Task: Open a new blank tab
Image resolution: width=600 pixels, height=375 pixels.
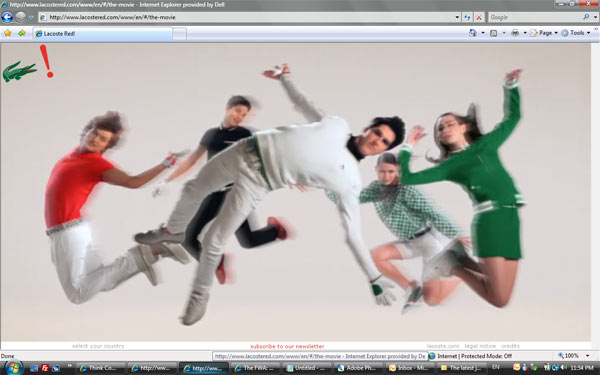Action: [179, 34]
